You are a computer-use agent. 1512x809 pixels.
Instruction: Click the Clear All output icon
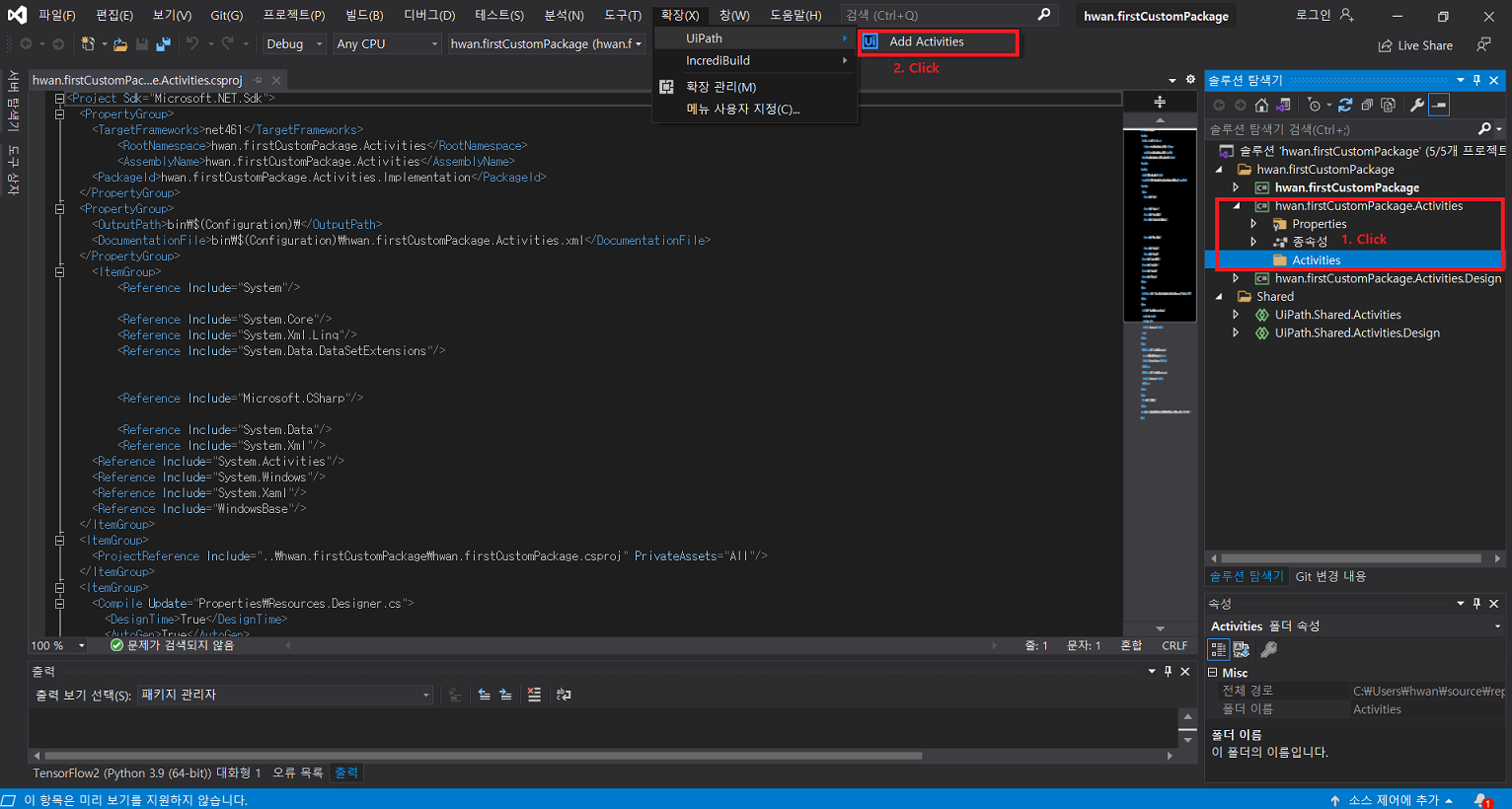[534, 695]
